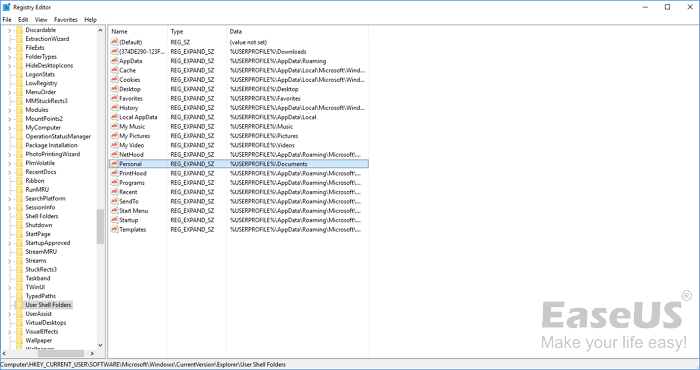Click the icon beside Startup value
Viewport: 700px width, 370px height.
(114, 220)
